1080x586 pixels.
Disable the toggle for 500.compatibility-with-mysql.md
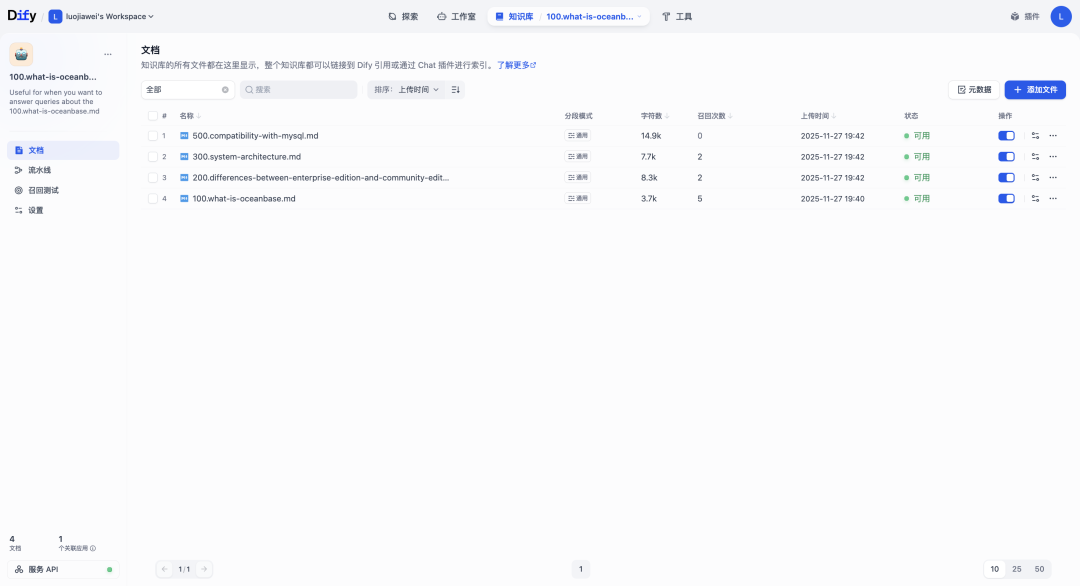click(1006, 135)
